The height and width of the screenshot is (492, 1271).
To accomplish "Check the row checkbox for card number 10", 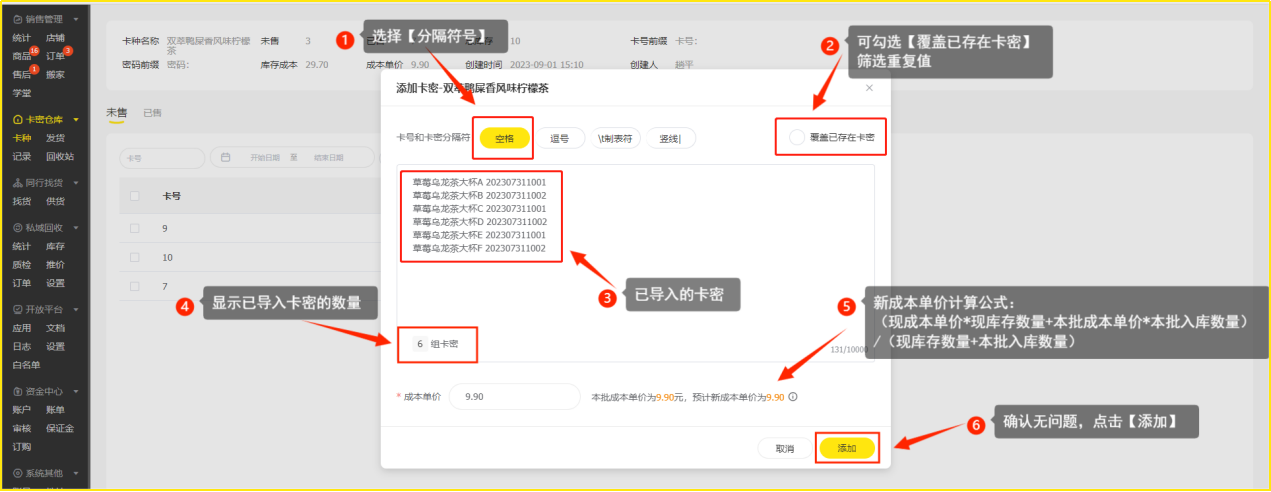I will point(135,257).
